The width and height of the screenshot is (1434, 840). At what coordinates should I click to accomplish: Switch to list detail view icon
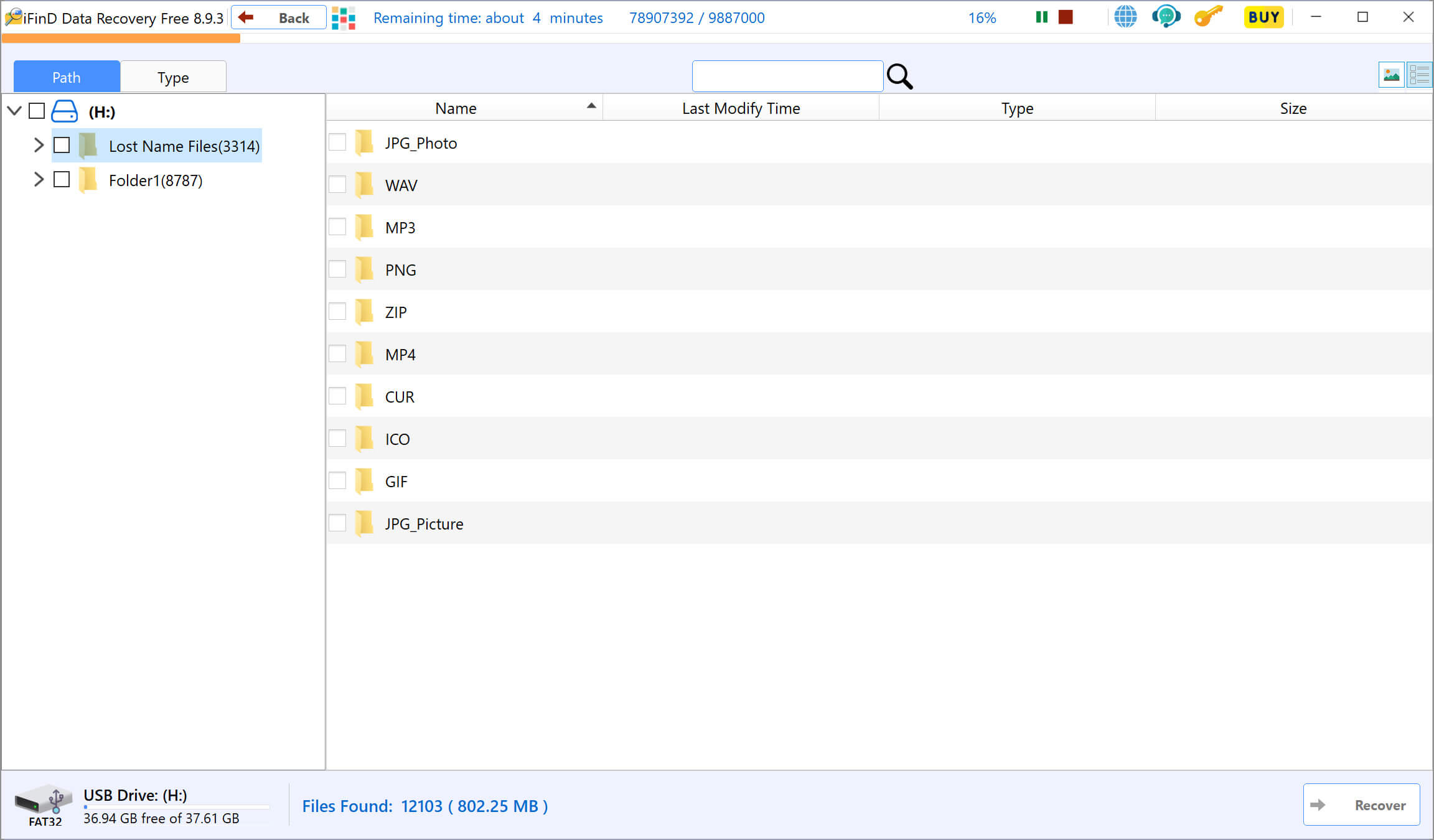pos(1419,76)
